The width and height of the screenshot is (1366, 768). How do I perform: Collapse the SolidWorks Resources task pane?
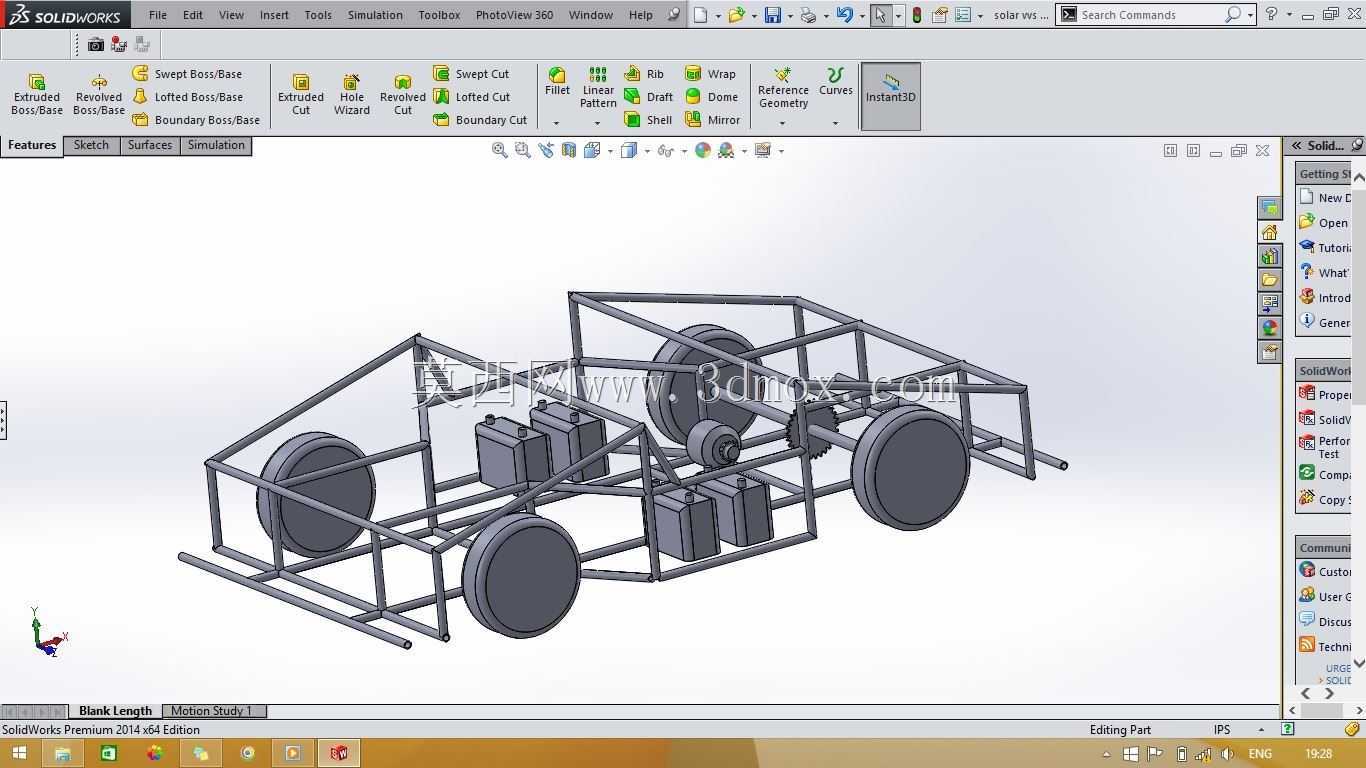pos(1296,145)
